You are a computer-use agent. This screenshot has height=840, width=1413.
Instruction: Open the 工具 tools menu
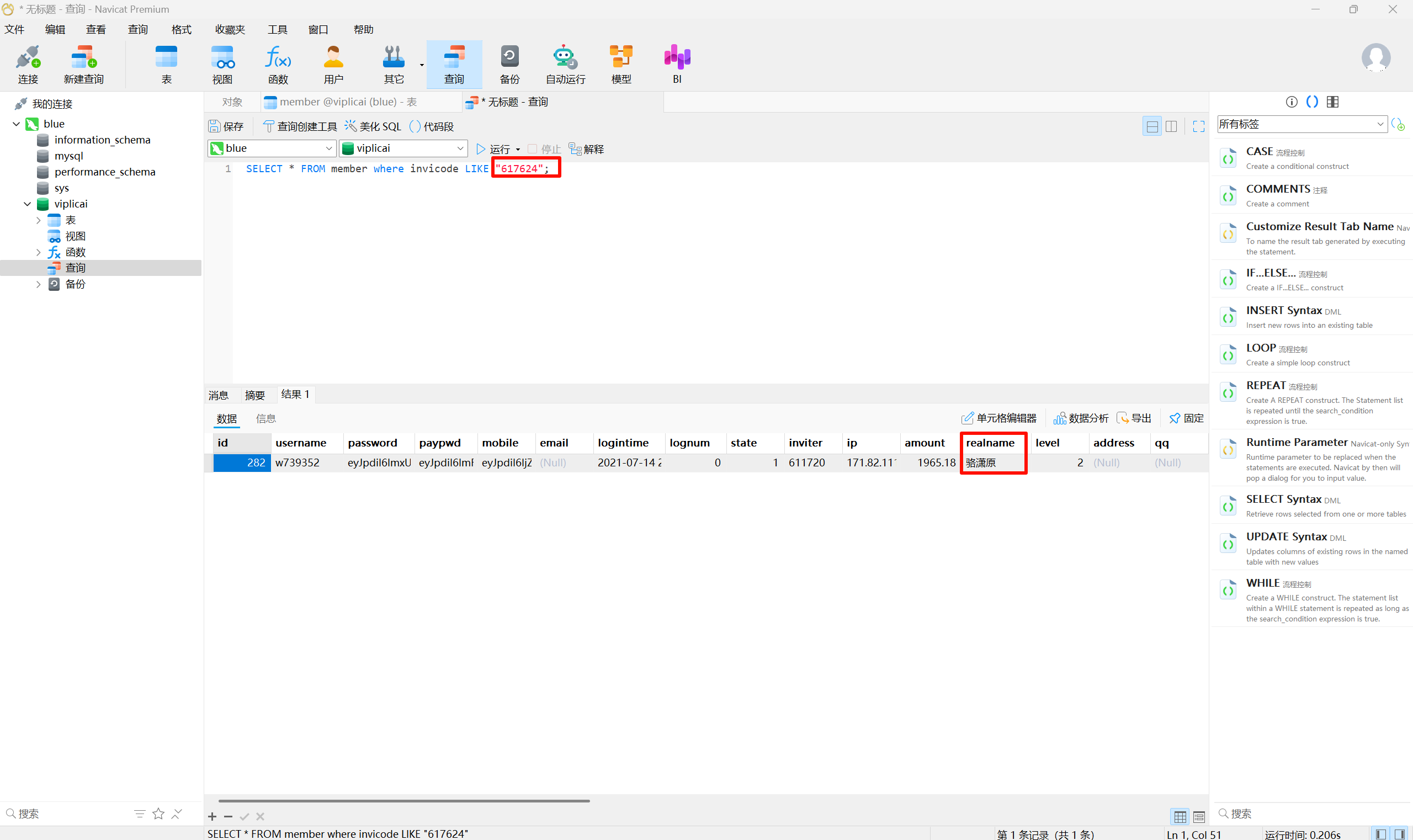click(278, 29)
